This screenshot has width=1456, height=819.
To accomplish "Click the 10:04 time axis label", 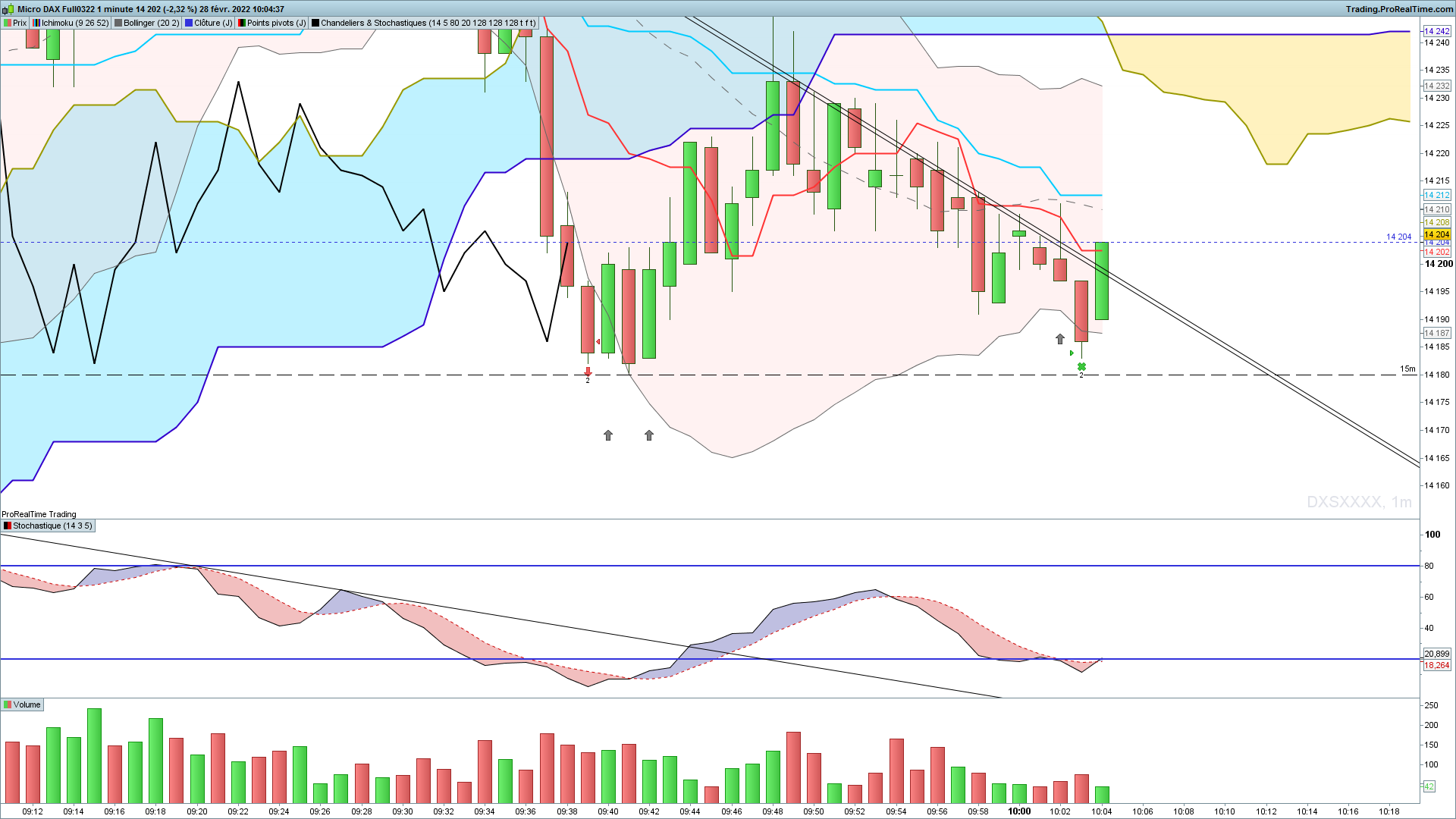I will coord(1102,811).
